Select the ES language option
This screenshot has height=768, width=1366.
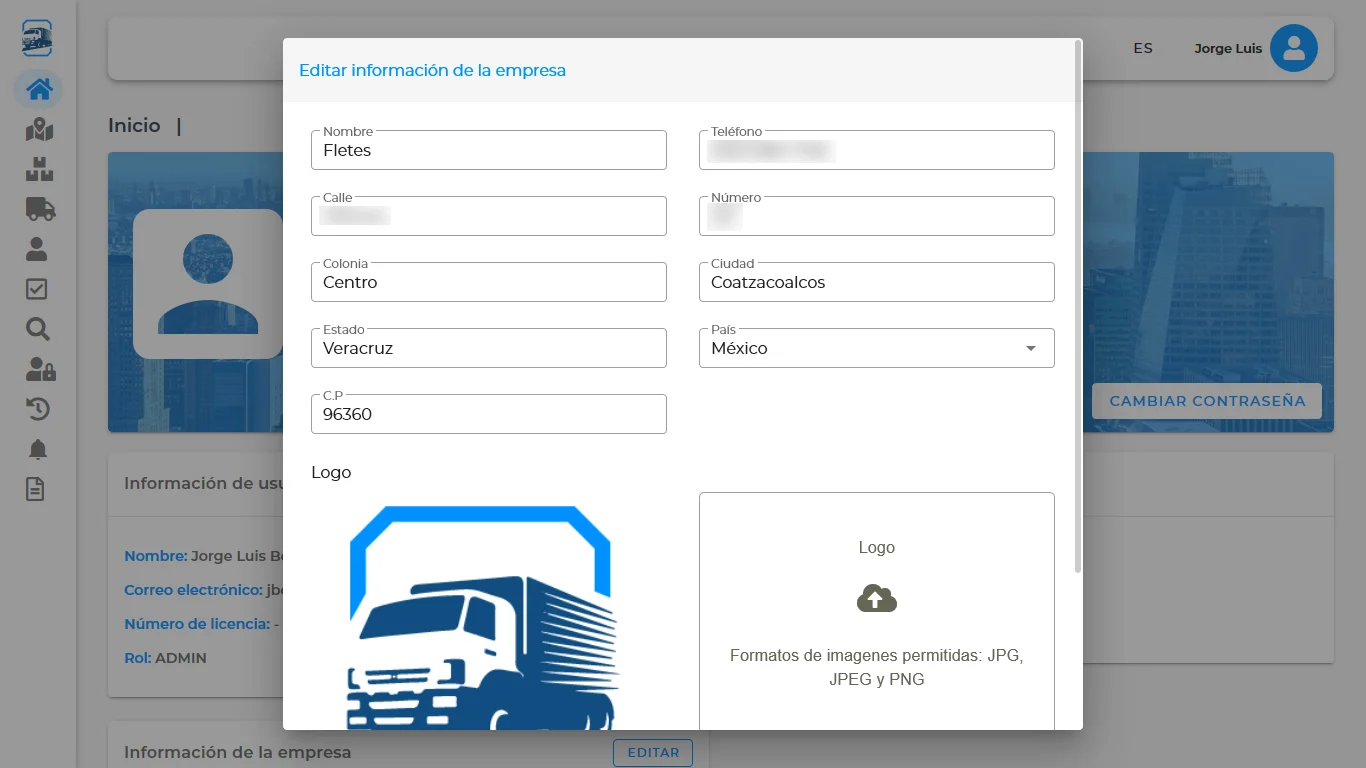point(1142,47)
